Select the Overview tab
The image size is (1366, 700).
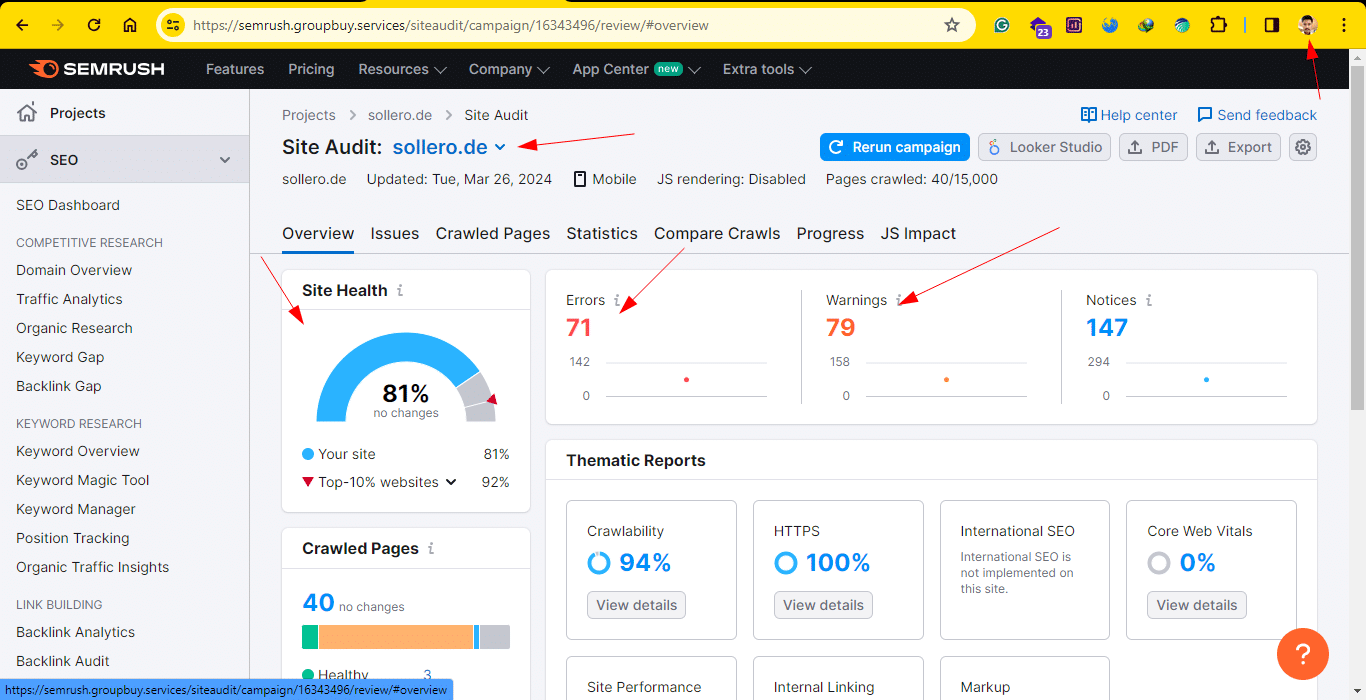[x=318, y=233]
